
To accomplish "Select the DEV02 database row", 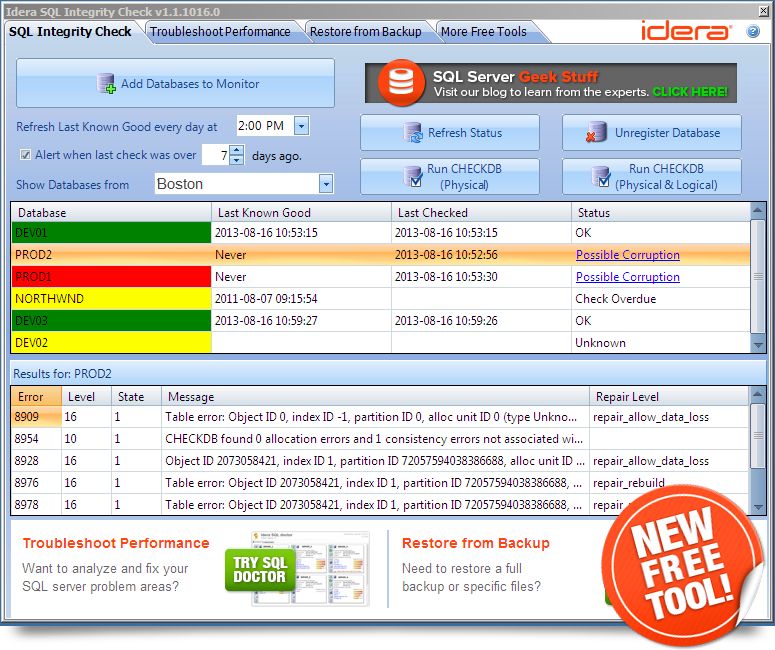I will (381, 343).
